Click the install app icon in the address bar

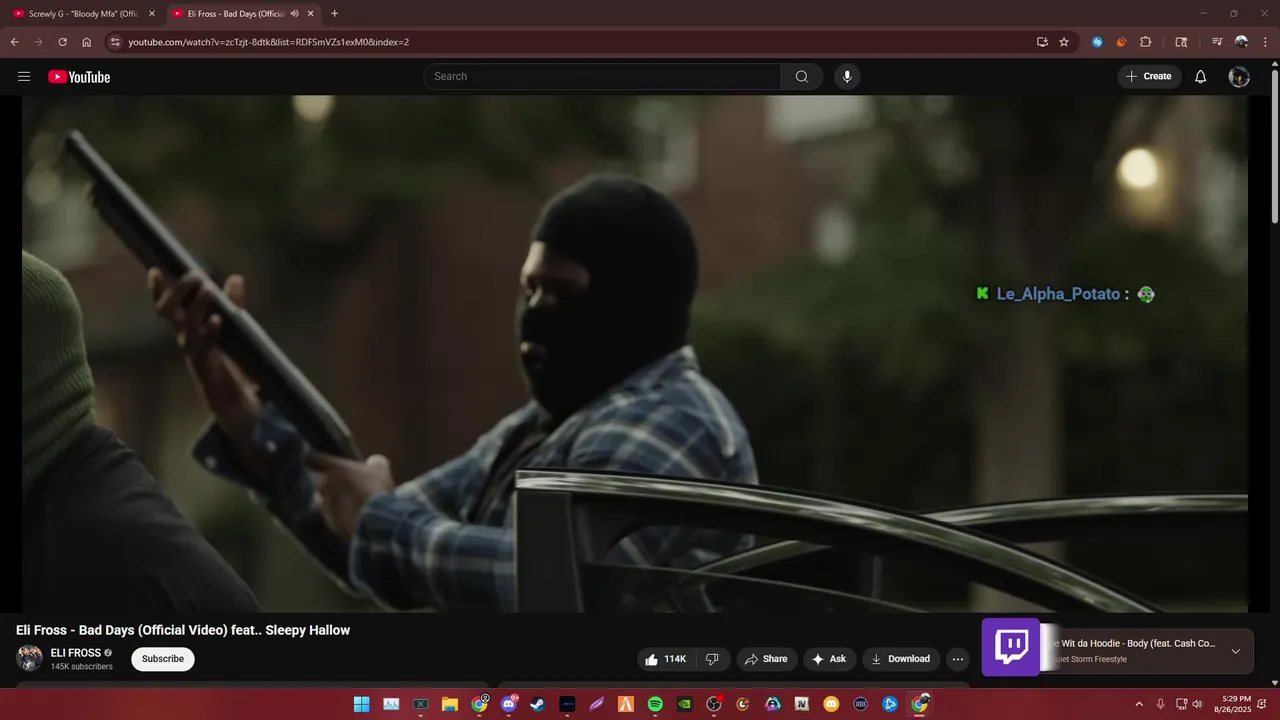[1042, 42]
